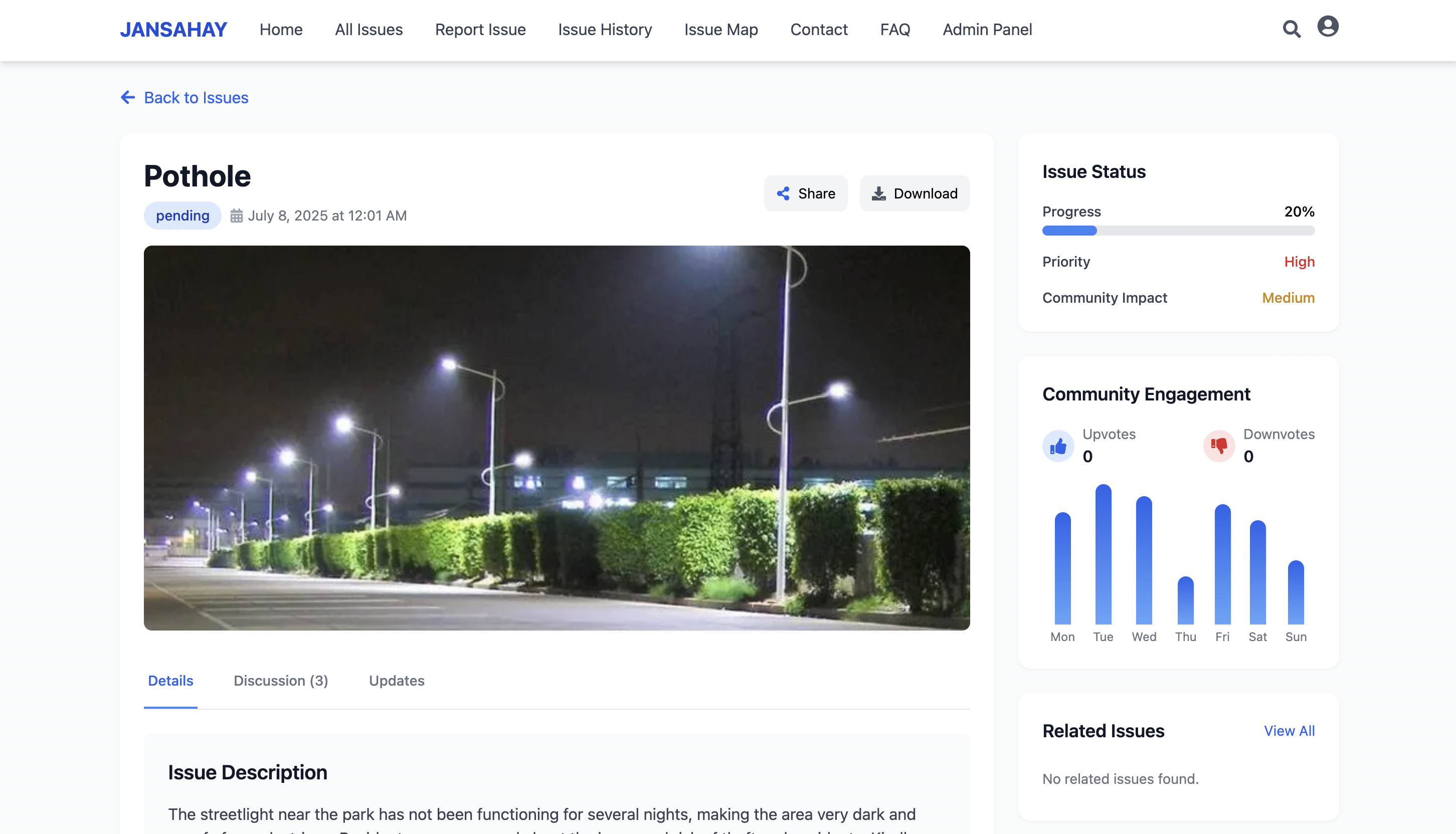
Task: Select the Details tab
Action: [x=170, y=681]
